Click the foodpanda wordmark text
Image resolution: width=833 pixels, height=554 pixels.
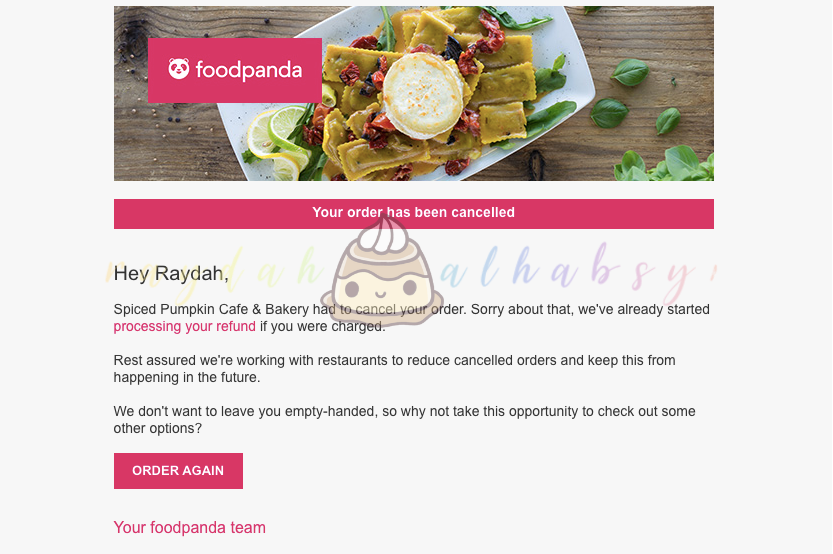click(x=249, y=70)
